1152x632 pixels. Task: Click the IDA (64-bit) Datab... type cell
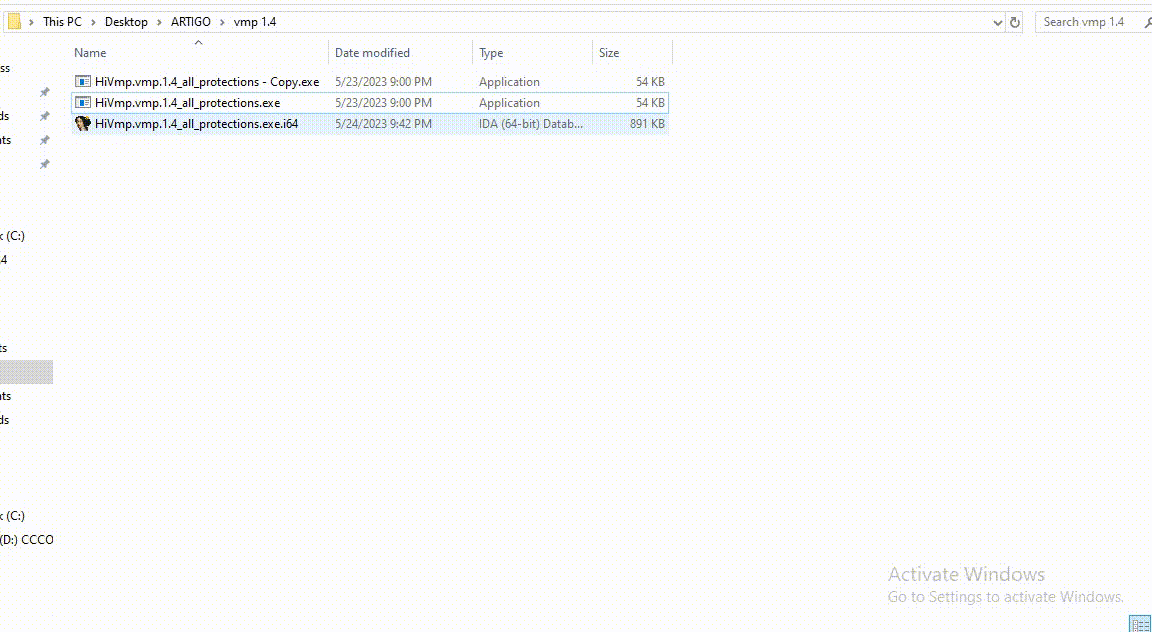tap(531, 123)
